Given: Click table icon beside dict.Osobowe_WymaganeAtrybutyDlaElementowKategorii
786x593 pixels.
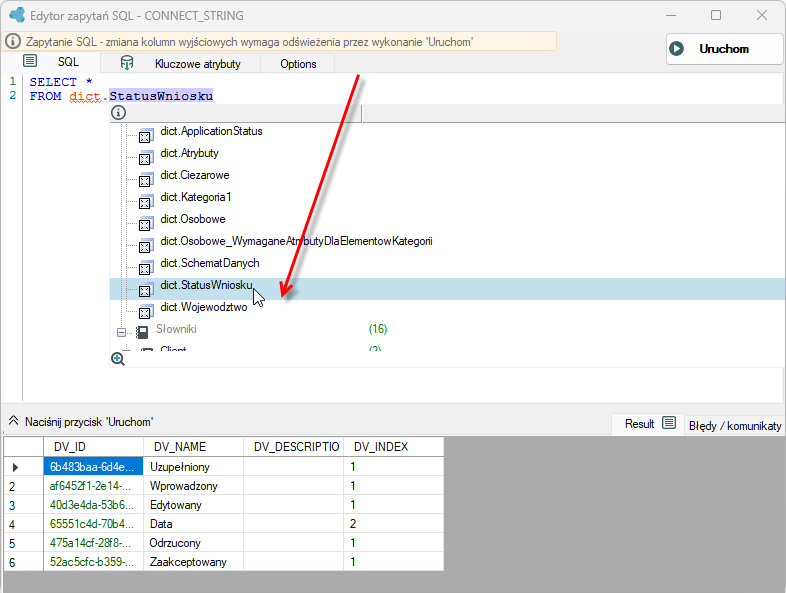Looking at the screenshot, I should 145,245.
